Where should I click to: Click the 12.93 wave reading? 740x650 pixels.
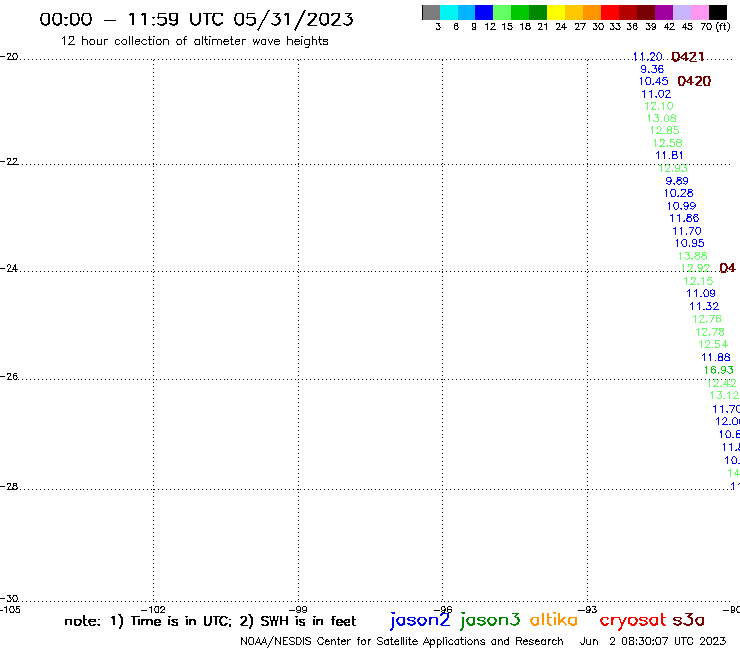coord(673,168)
